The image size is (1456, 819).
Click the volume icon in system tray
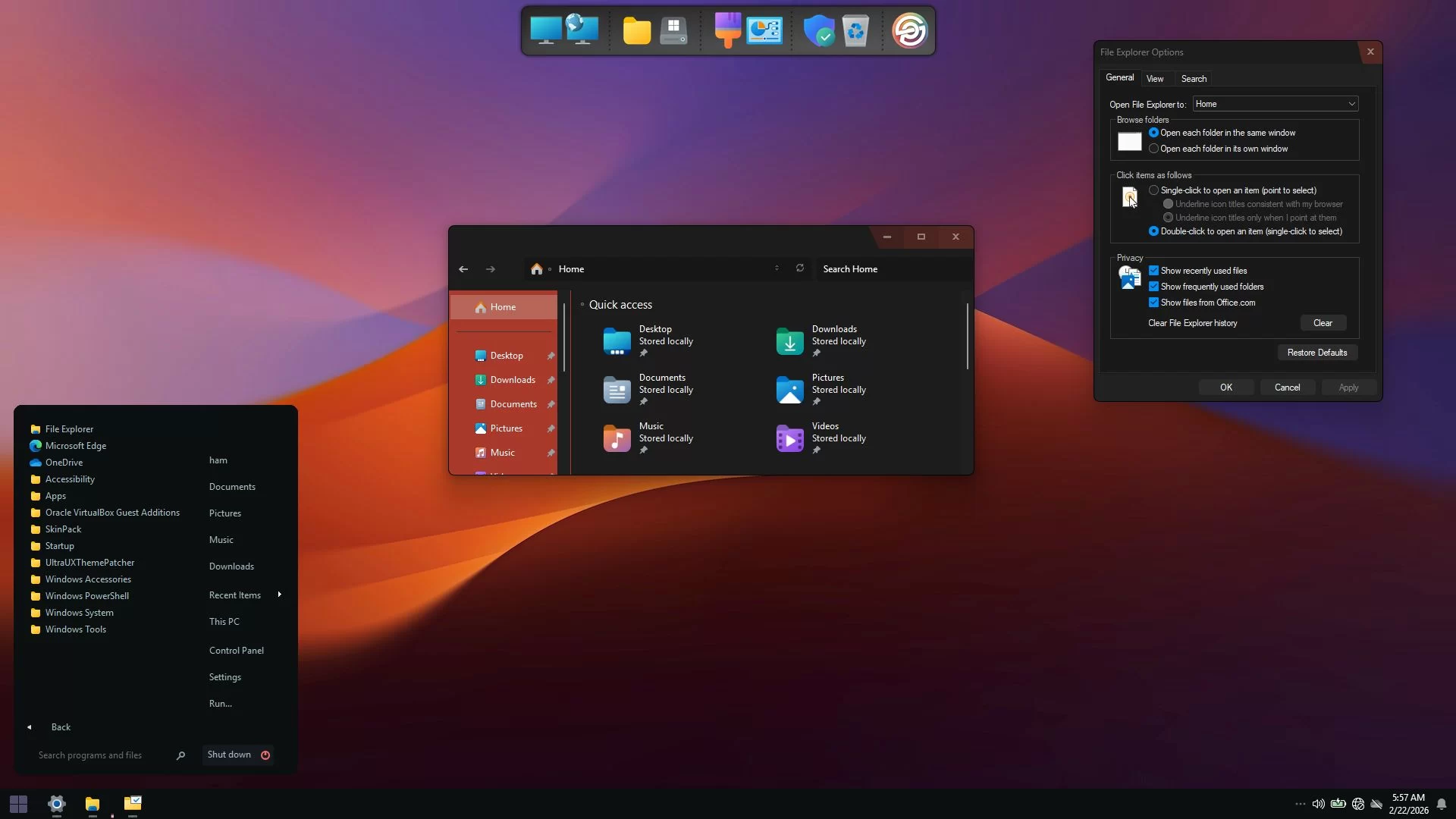[1318, 804]
